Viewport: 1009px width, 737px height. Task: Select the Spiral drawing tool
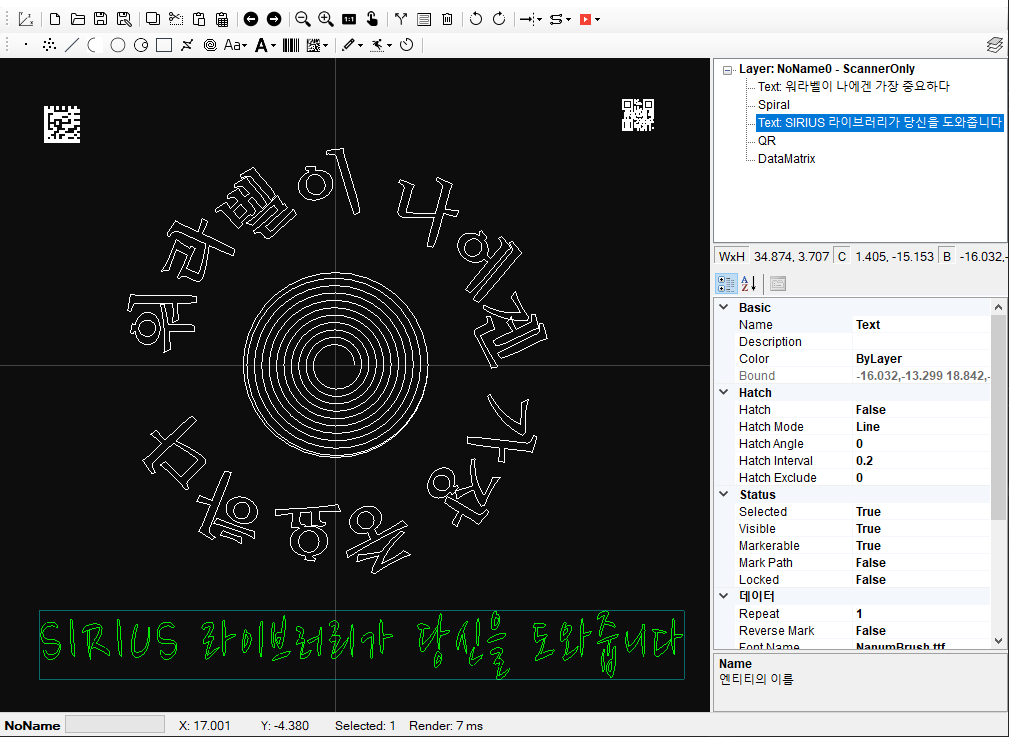(210, 45)
